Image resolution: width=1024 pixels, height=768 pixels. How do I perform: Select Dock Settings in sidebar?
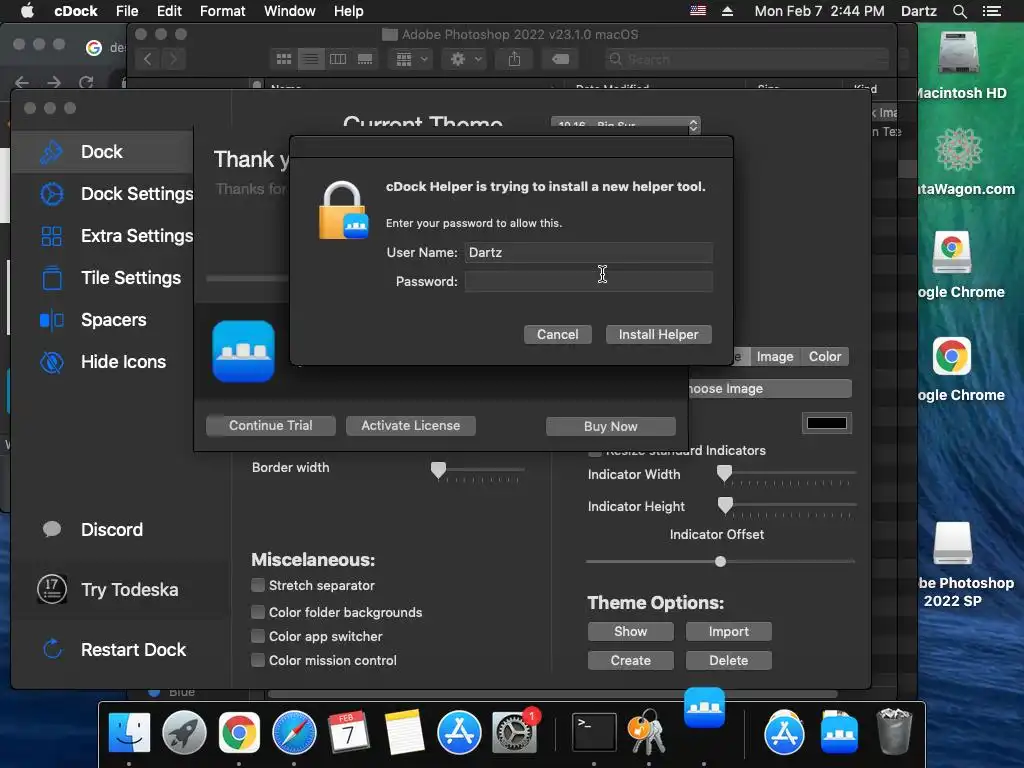[116, 194]
